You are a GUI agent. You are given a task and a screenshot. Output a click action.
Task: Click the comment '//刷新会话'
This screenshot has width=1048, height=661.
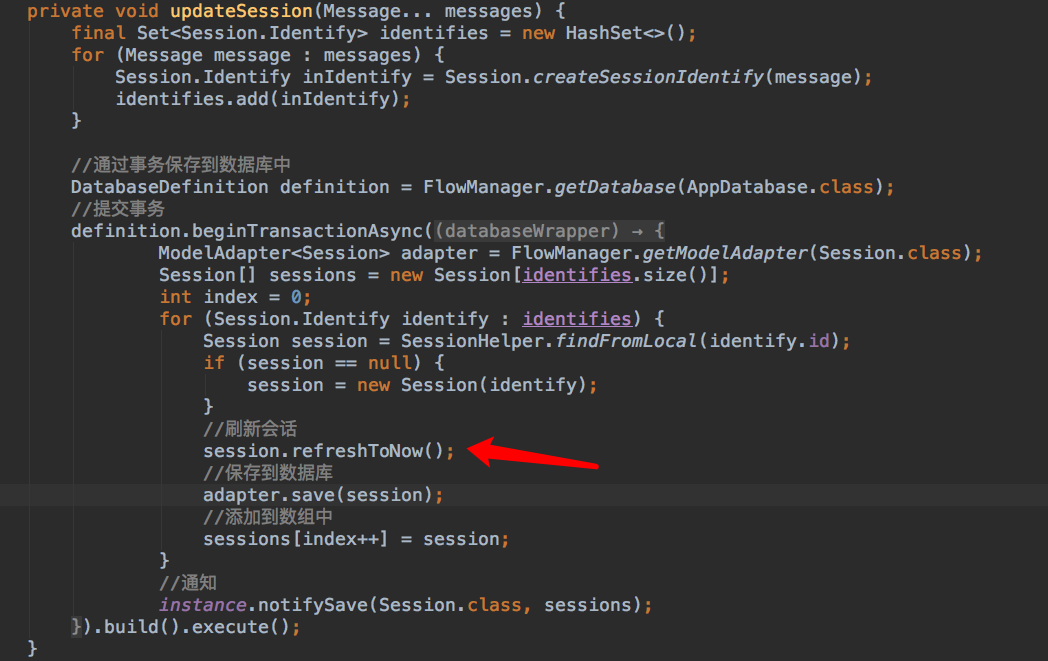tap(250, 429)
